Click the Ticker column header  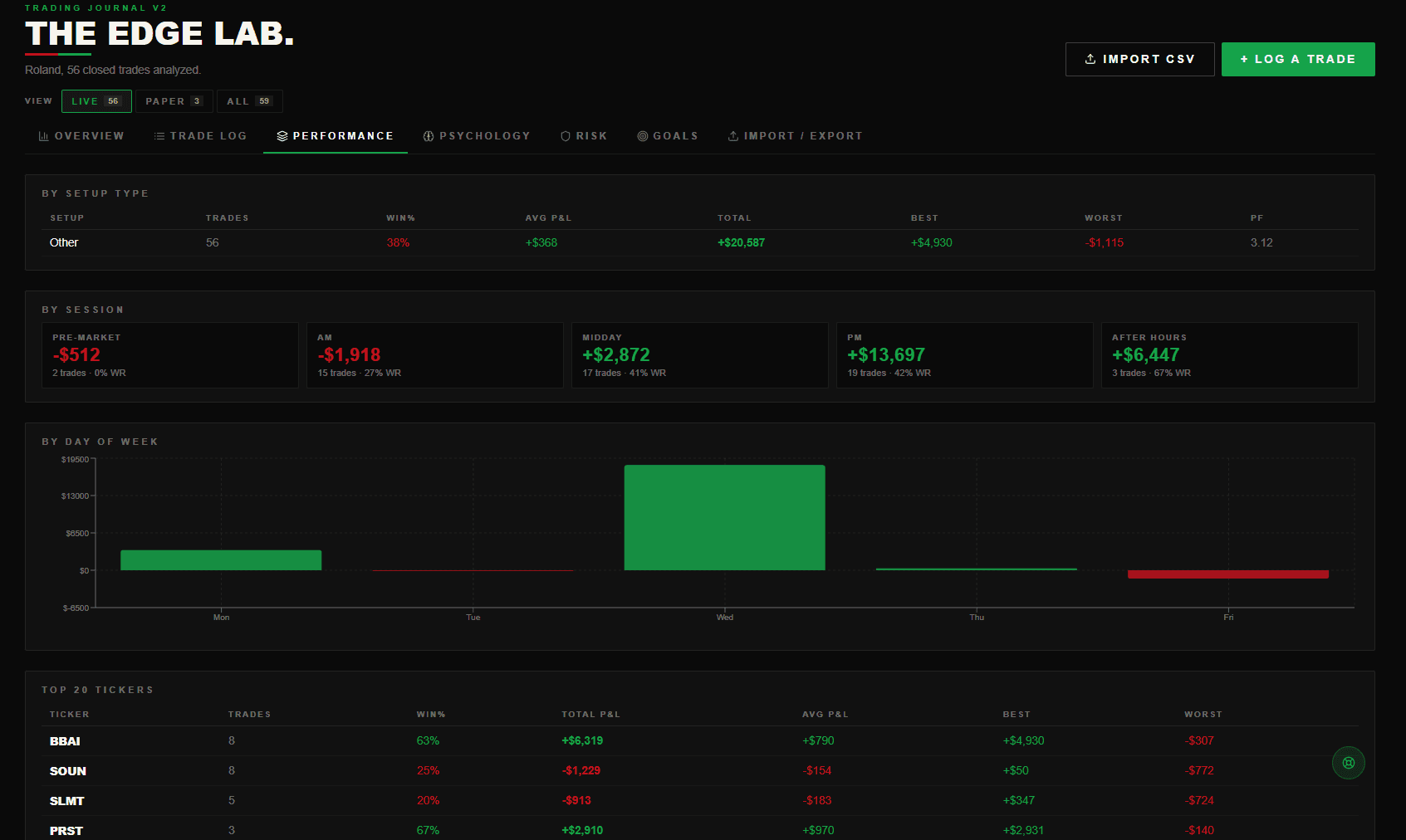click(x=70, y=715)
